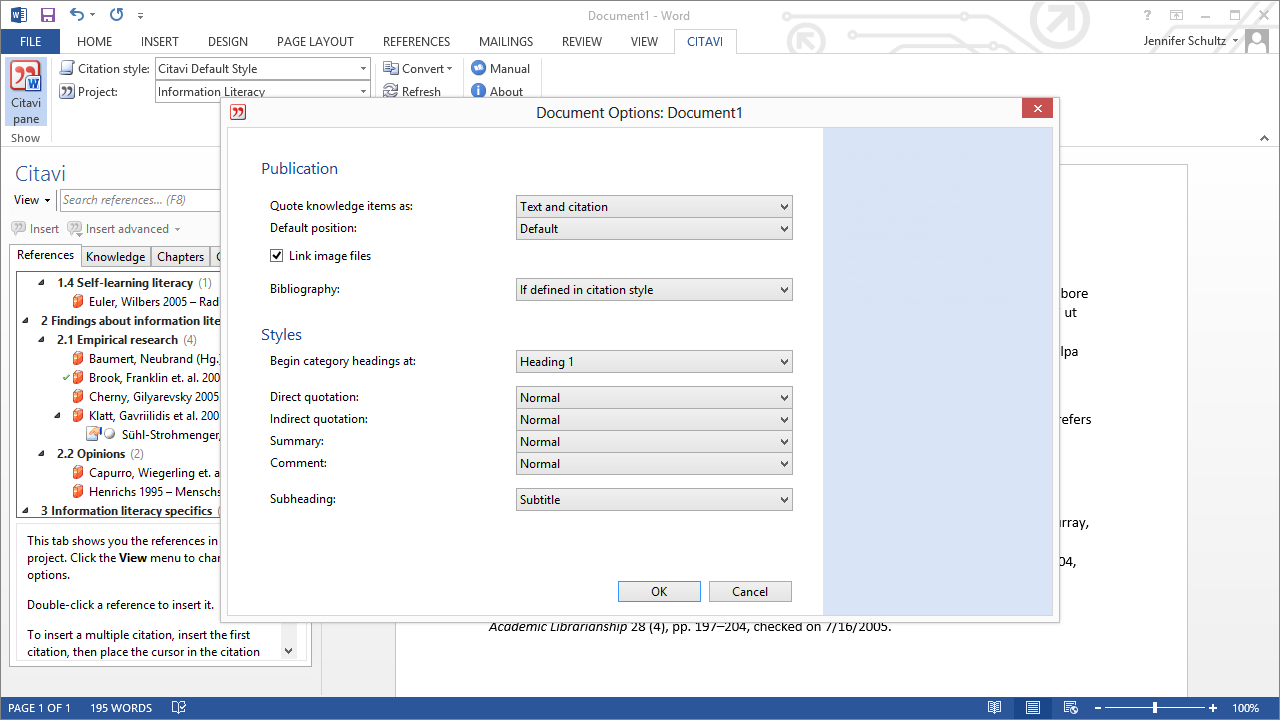Click the Citation style scroll icon

click(x=67, y=68)
